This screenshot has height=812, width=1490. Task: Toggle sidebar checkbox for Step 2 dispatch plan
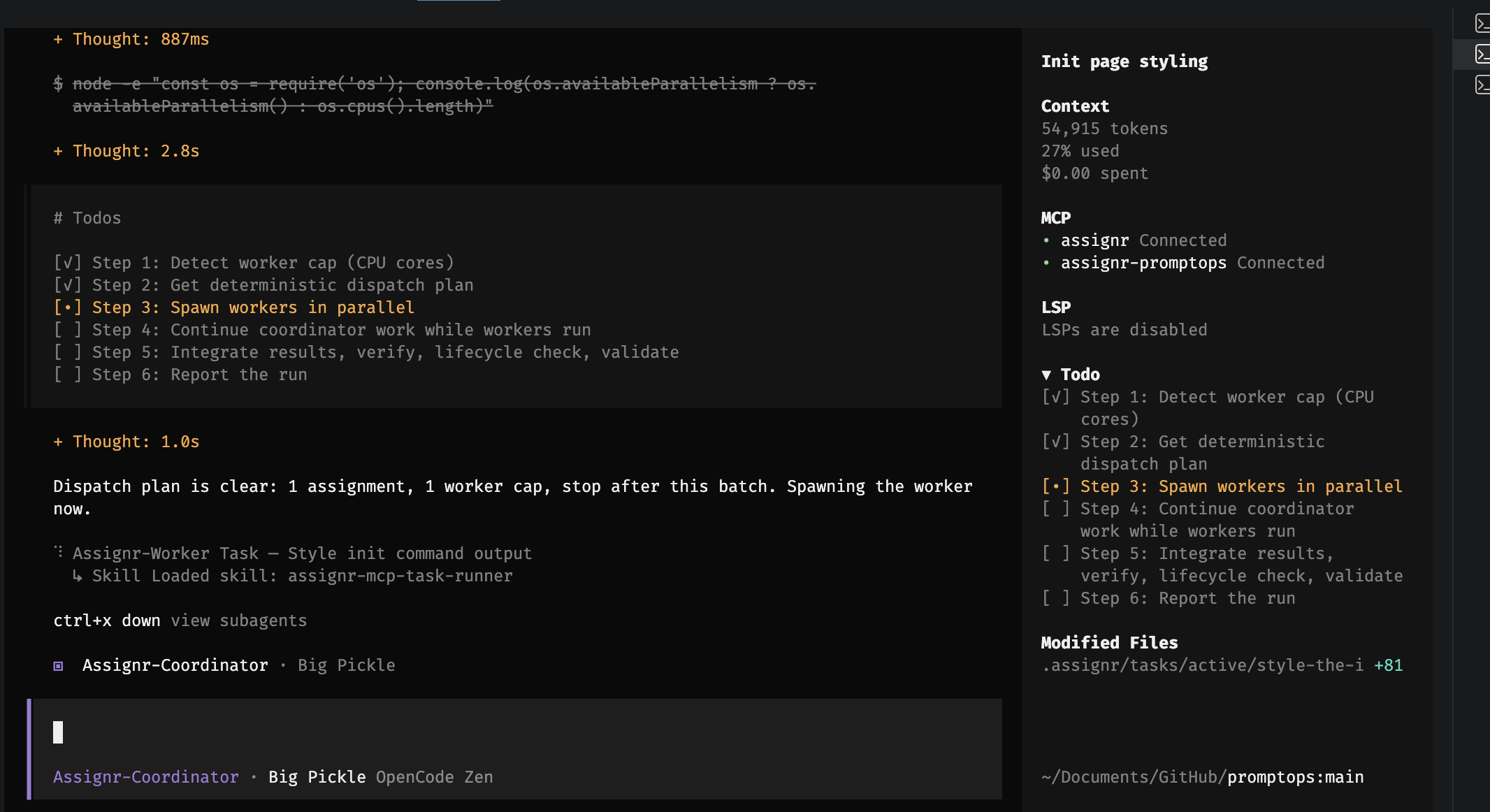tap(1055, 442)
